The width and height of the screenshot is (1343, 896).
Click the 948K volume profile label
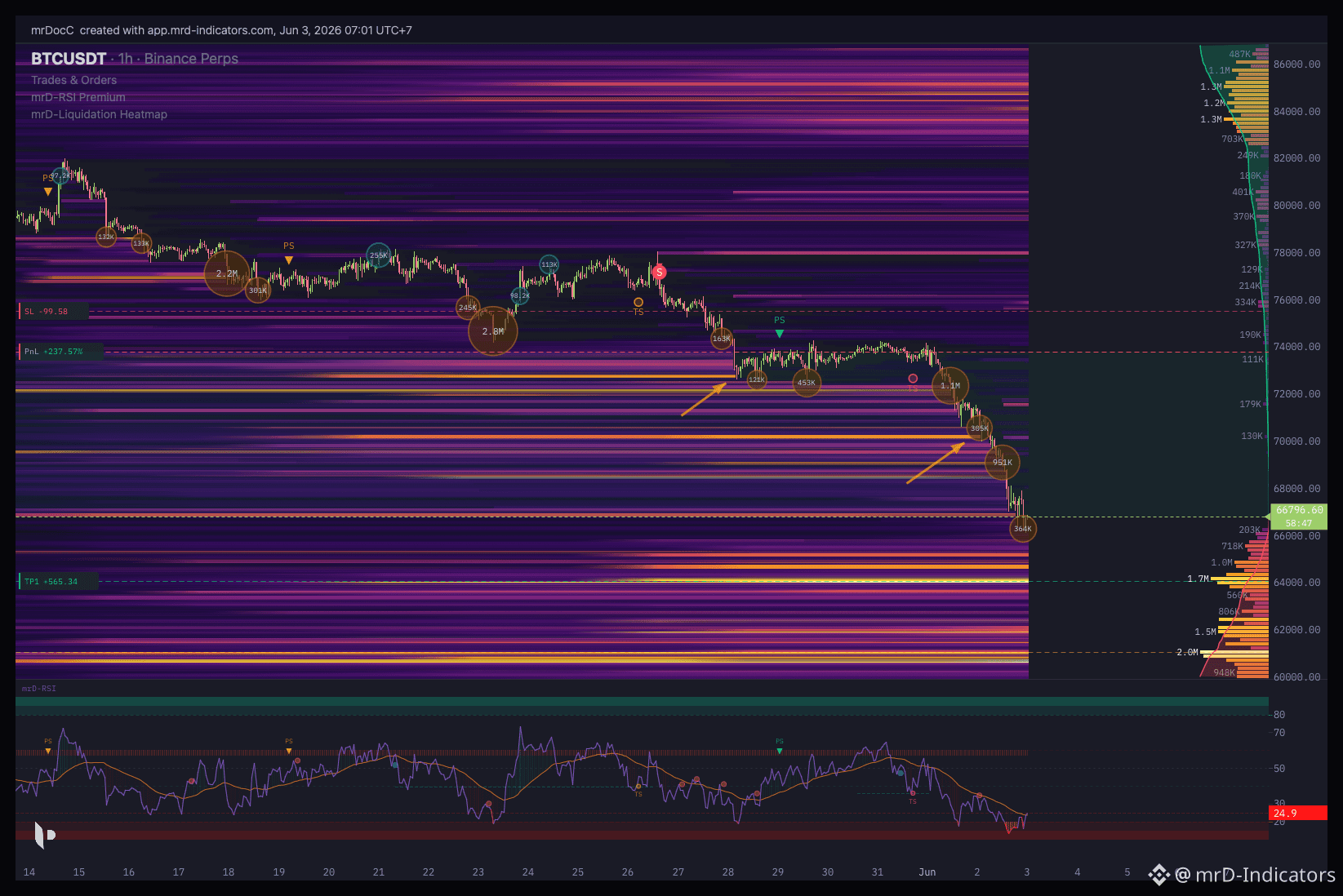pyautogui.click(x=1224, y=673)
